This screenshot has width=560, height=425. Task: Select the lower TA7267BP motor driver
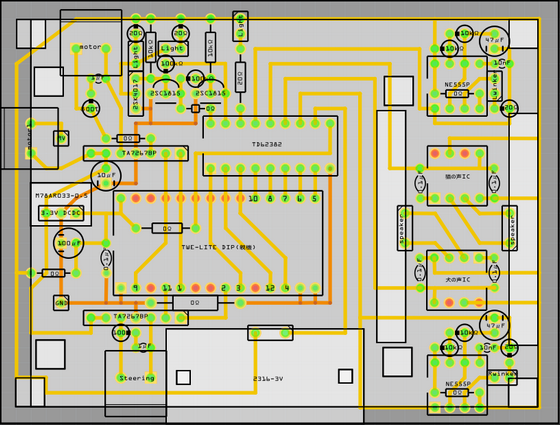[x=136, y=318]
